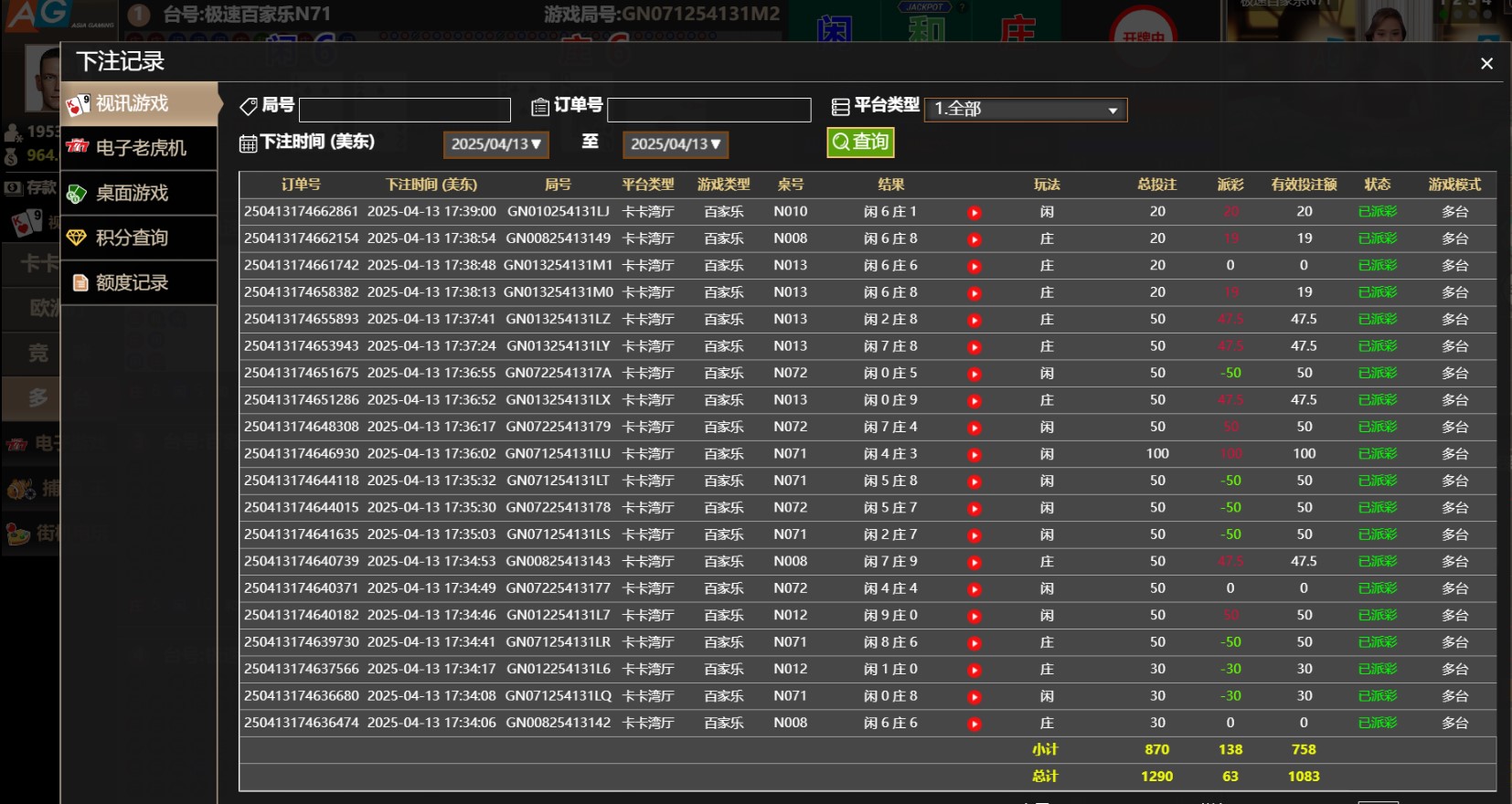Play replay for order 250413174640371
Viewport: 1512px width, 804px height.
[x=974, y=589]
